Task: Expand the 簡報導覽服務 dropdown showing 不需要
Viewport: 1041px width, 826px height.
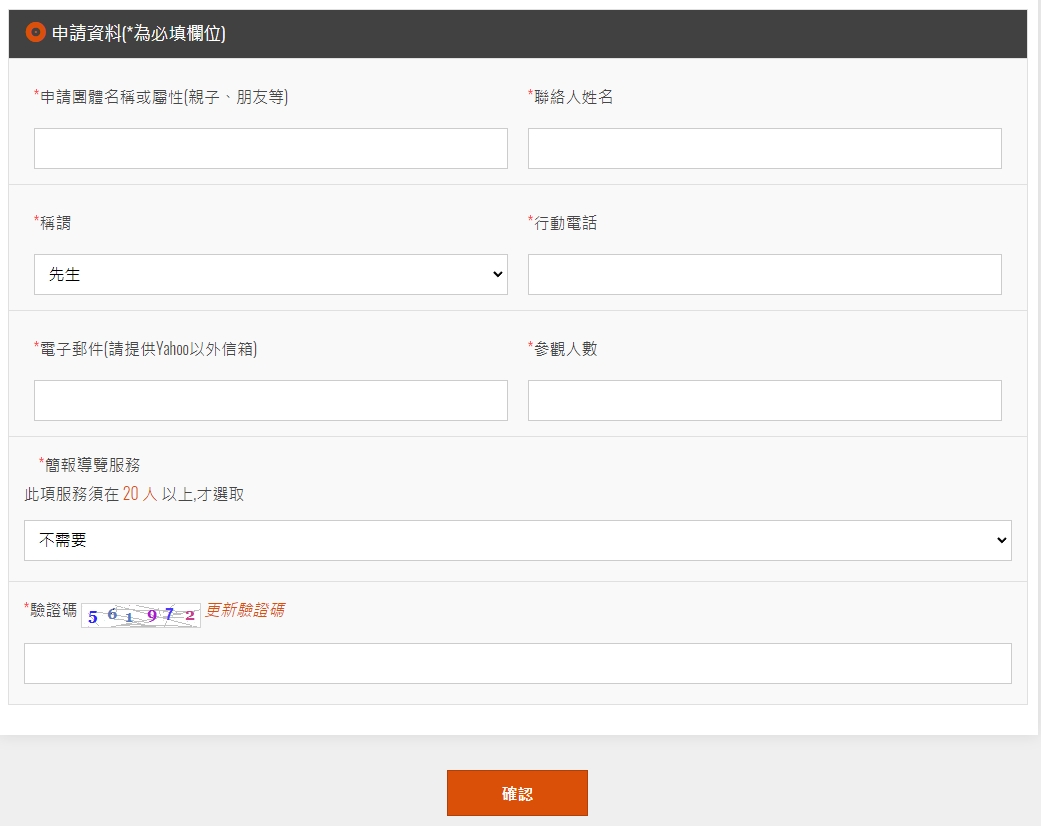Action: [517, 541]
